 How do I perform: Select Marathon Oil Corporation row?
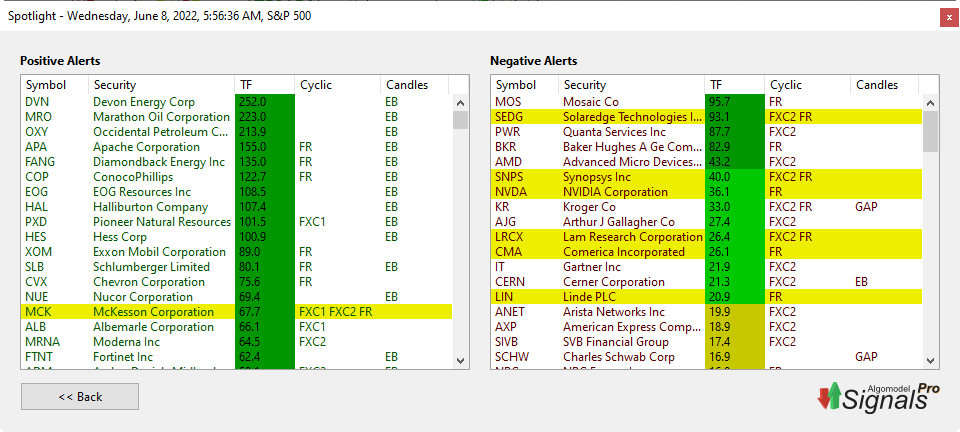coord(237,117)
